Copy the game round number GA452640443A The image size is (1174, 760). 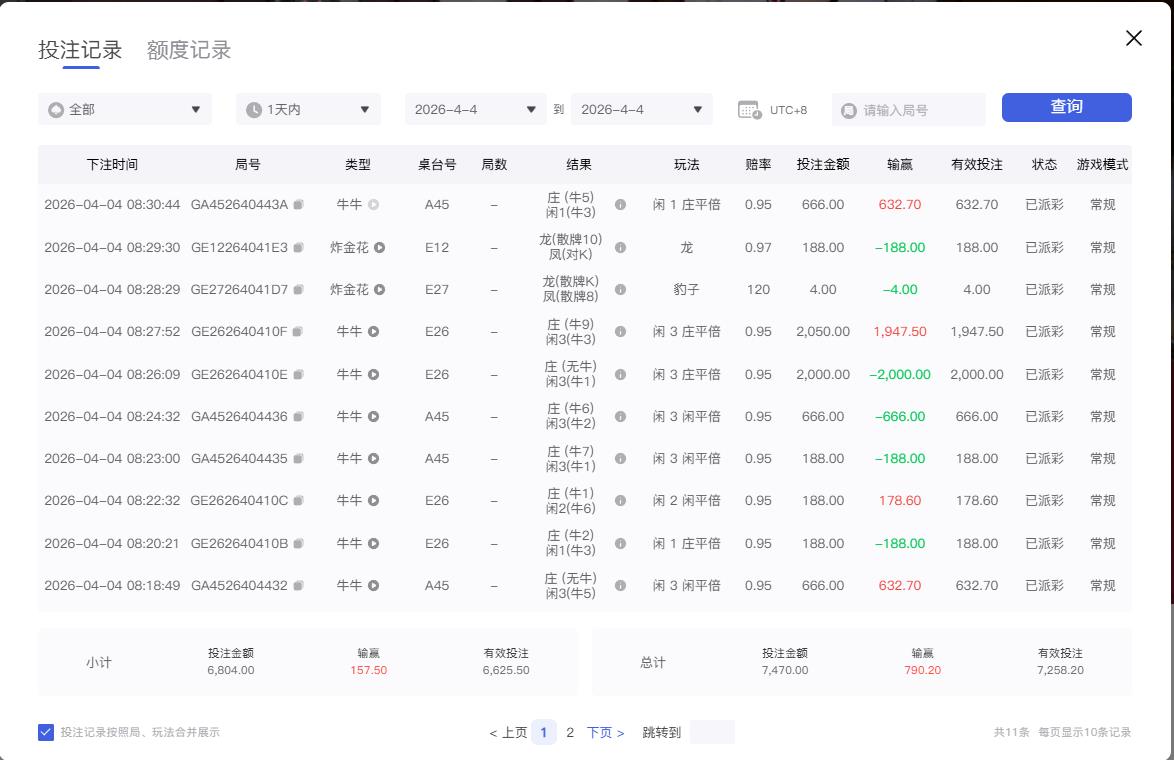[297, 204]
